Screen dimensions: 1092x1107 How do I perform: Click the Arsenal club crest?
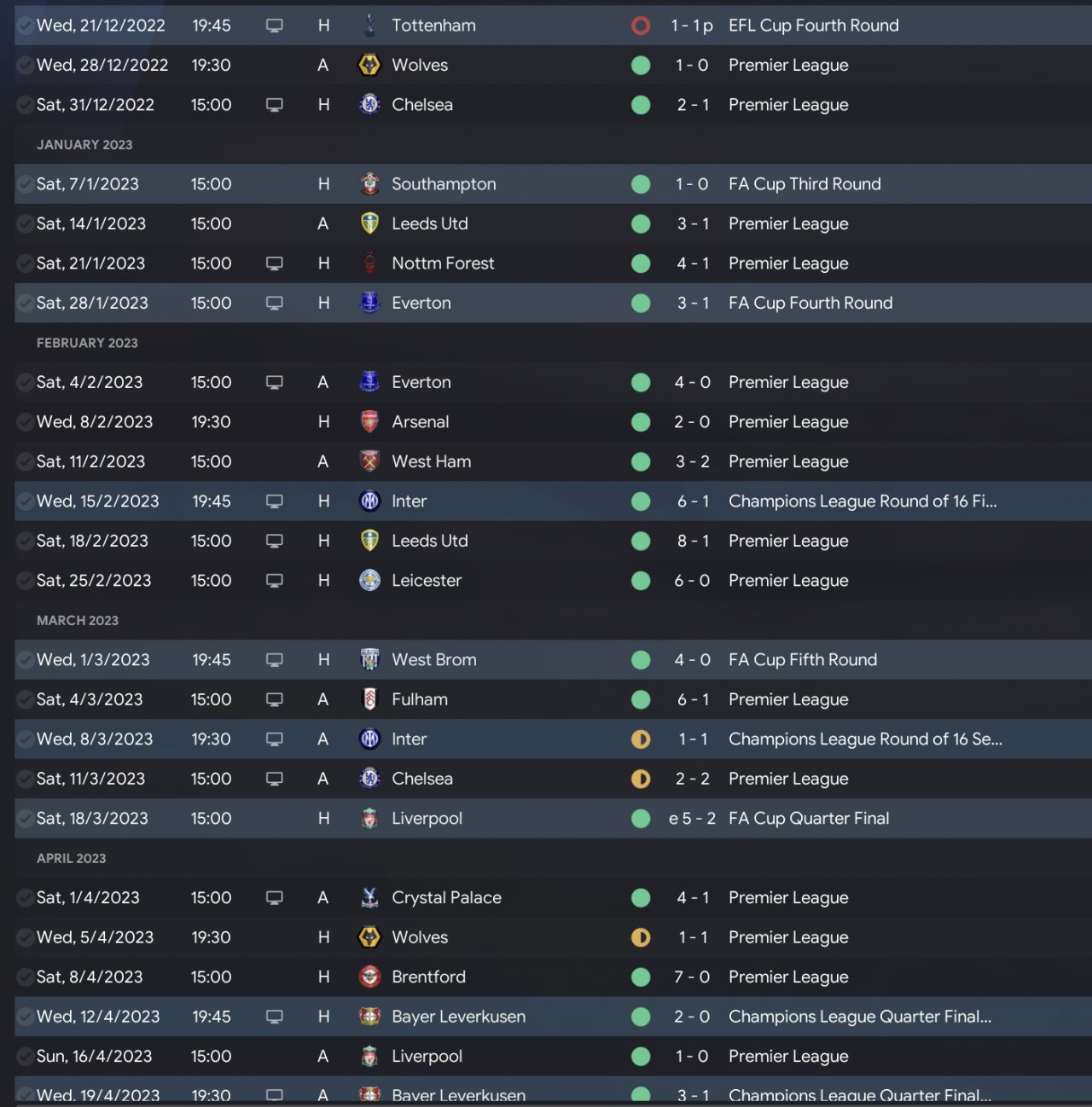[369, 422]
